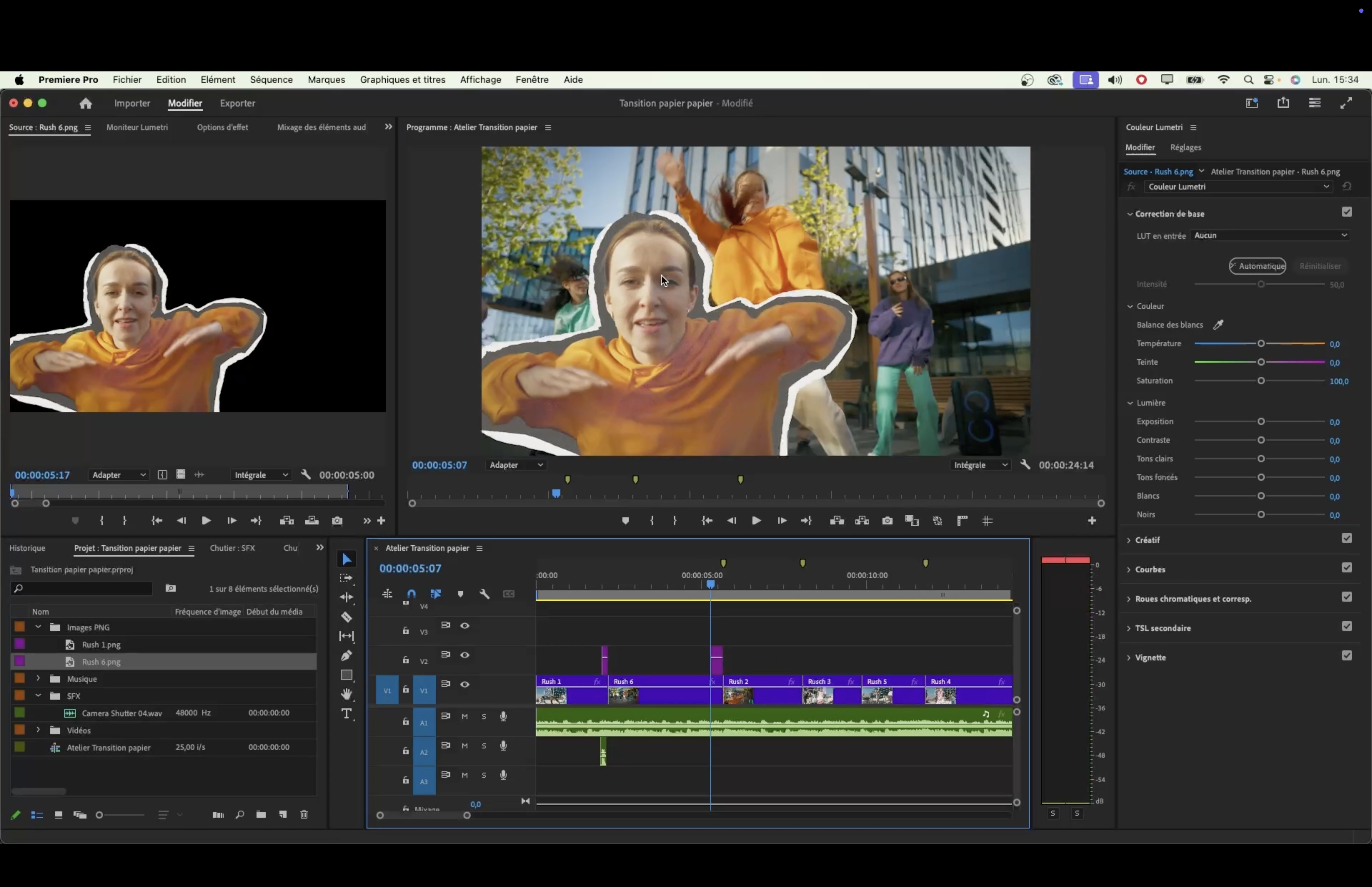This screenshot has width=1372, height=887.
Task: Select the Hand tool
Action: [346, 694]
